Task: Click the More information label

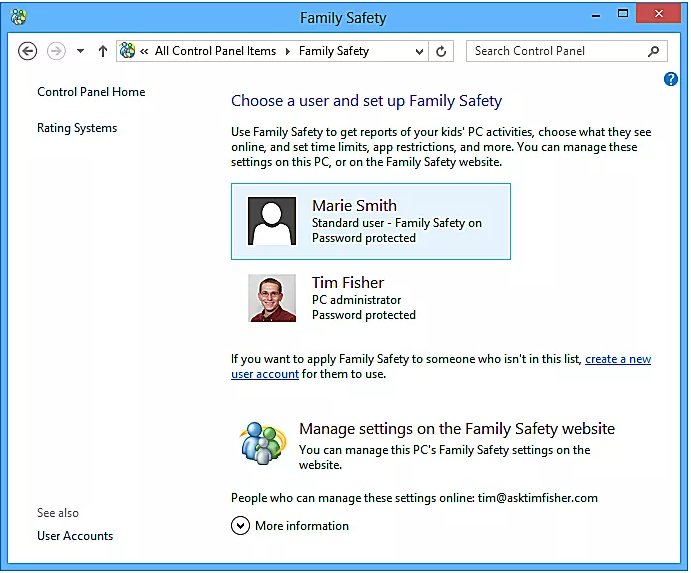Action: 302,526
